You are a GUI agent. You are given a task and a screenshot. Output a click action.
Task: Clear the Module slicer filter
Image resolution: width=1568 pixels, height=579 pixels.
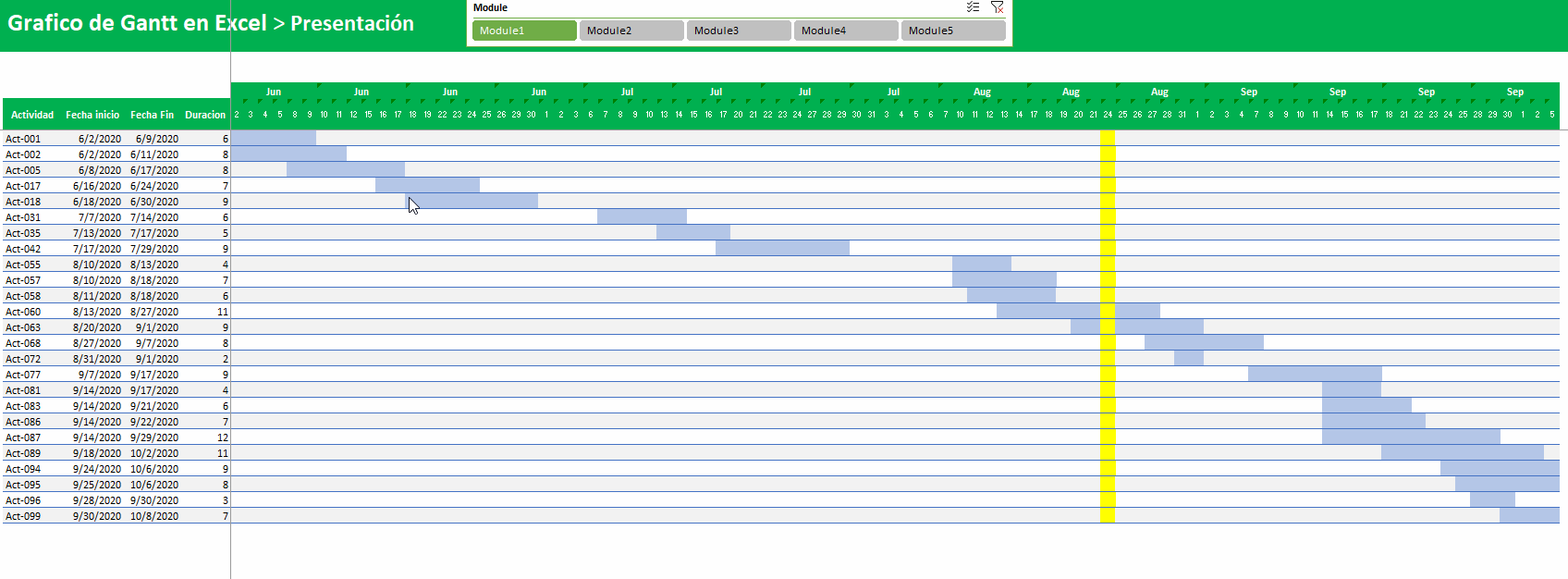click(997, 7)
